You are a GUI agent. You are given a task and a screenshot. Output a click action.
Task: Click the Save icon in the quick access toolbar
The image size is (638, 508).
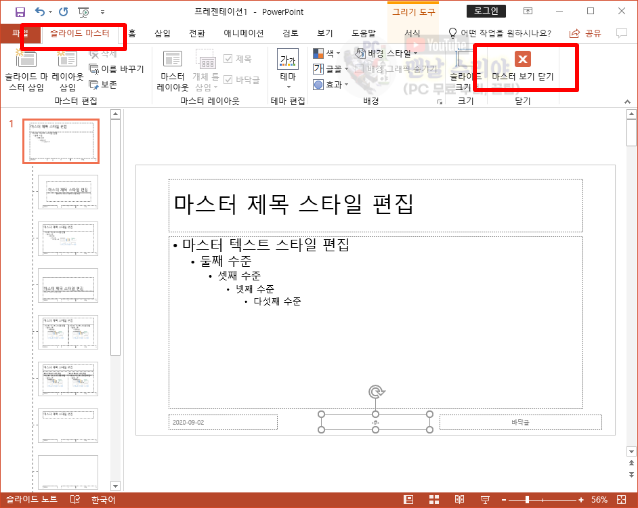20,12
